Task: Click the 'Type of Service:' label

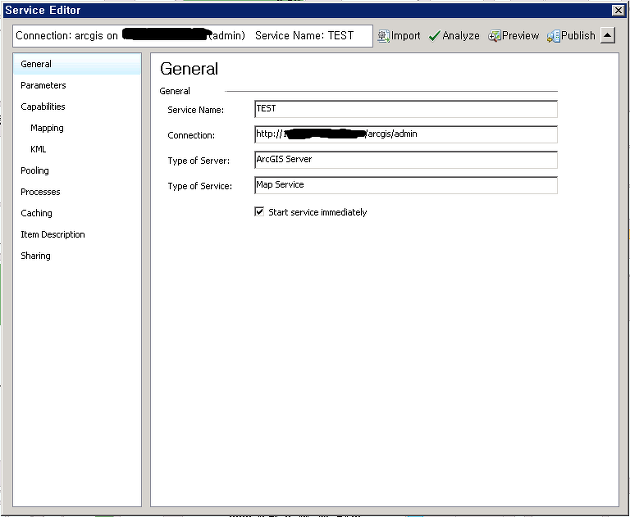Action: (x=200, y=186)
